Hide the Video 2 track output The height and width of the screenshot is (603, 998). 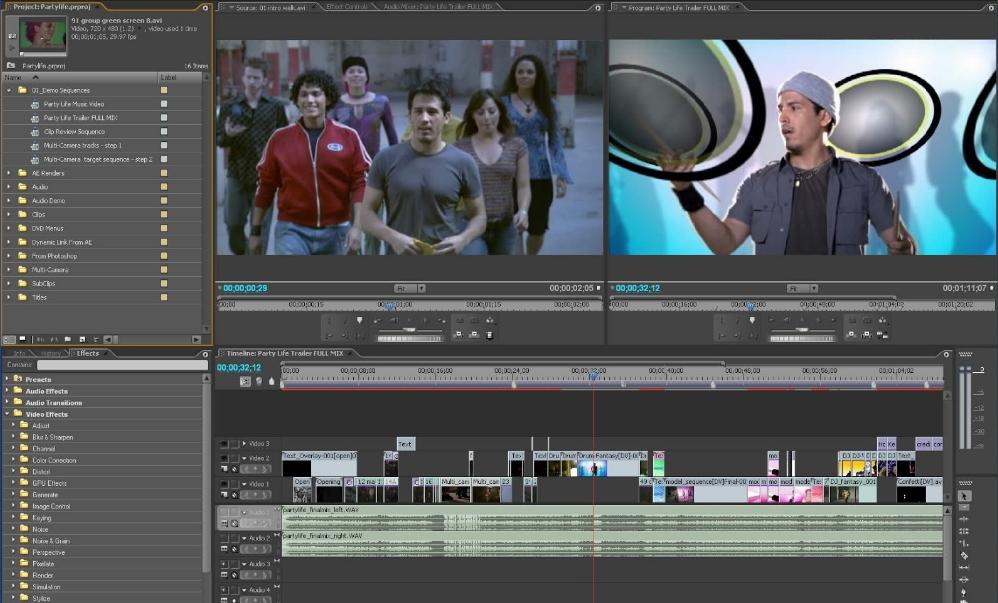coord(224,458)
